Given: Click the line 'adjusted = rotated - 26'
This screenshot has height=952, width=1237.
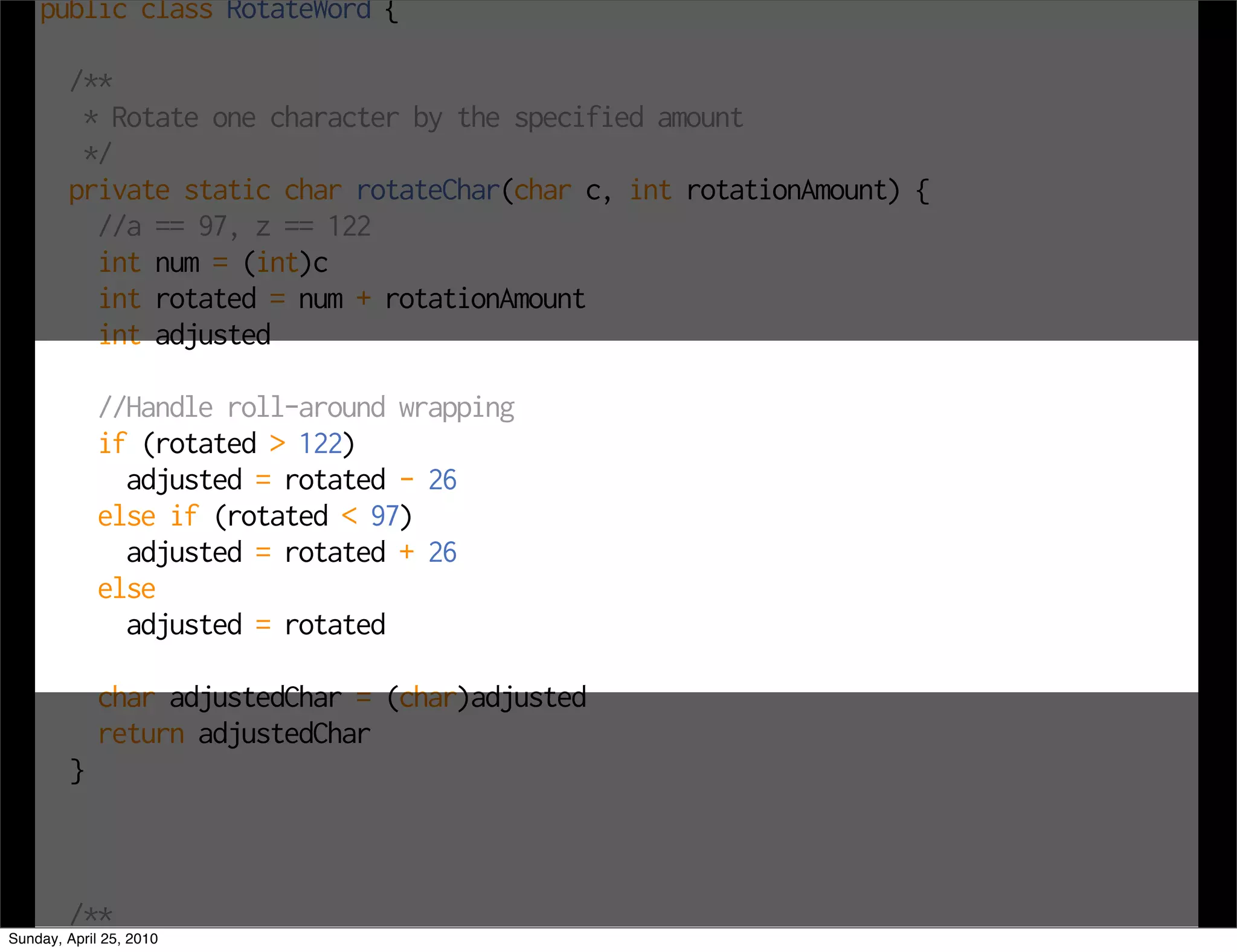Looking at the screenshot, I should click(292, 480).
